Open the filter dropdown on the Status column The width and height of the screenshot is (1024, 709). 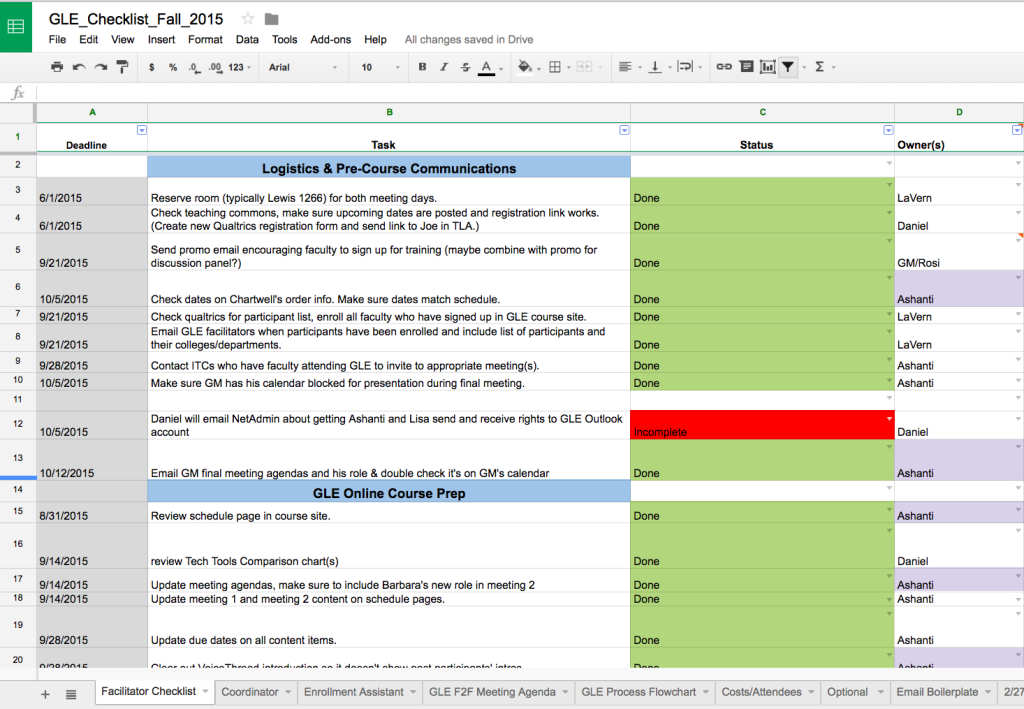[x=888, y=130]
